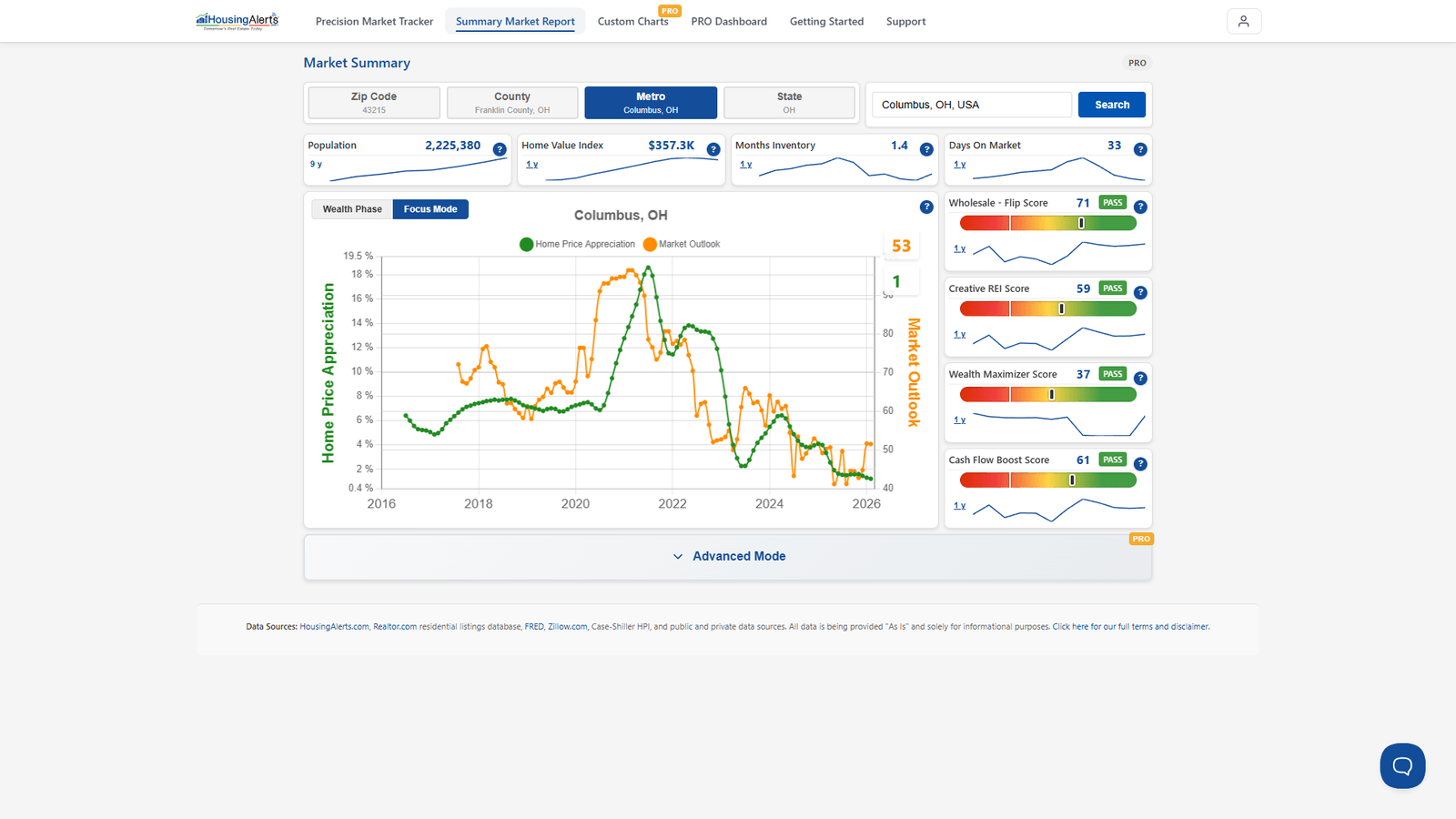Expand the Advanced Mode section
Image resolution: width=1456 pixels, height=819 pixels.
pos(728,556)
